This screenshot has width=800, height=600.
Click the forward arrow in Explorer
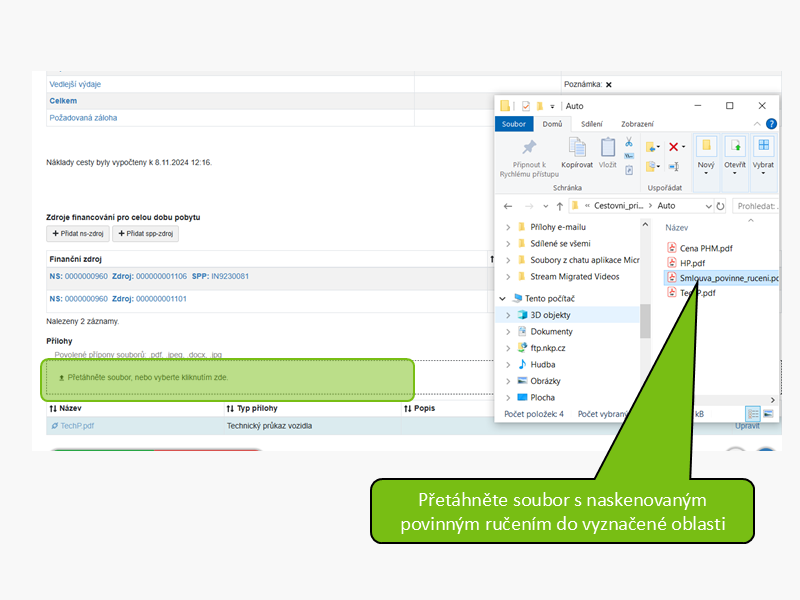pos(529,206)
